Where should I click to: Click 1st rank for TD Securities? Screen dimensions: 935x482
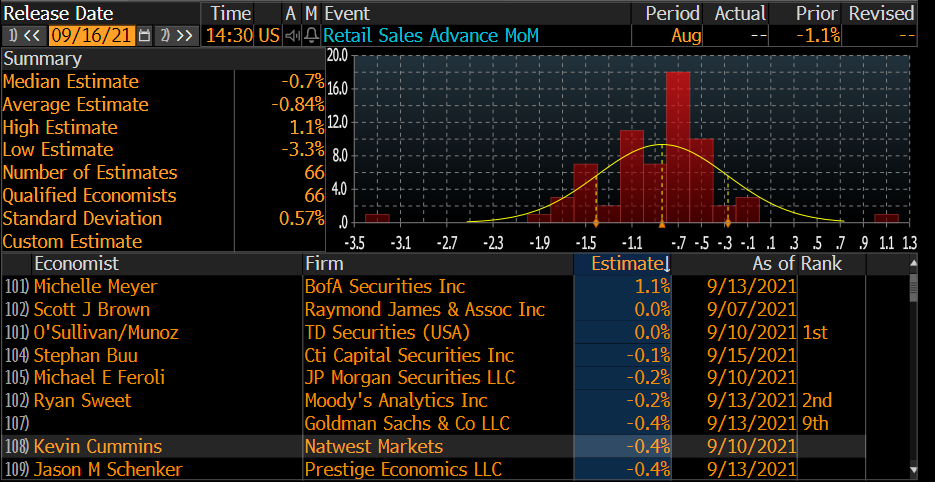815,332
